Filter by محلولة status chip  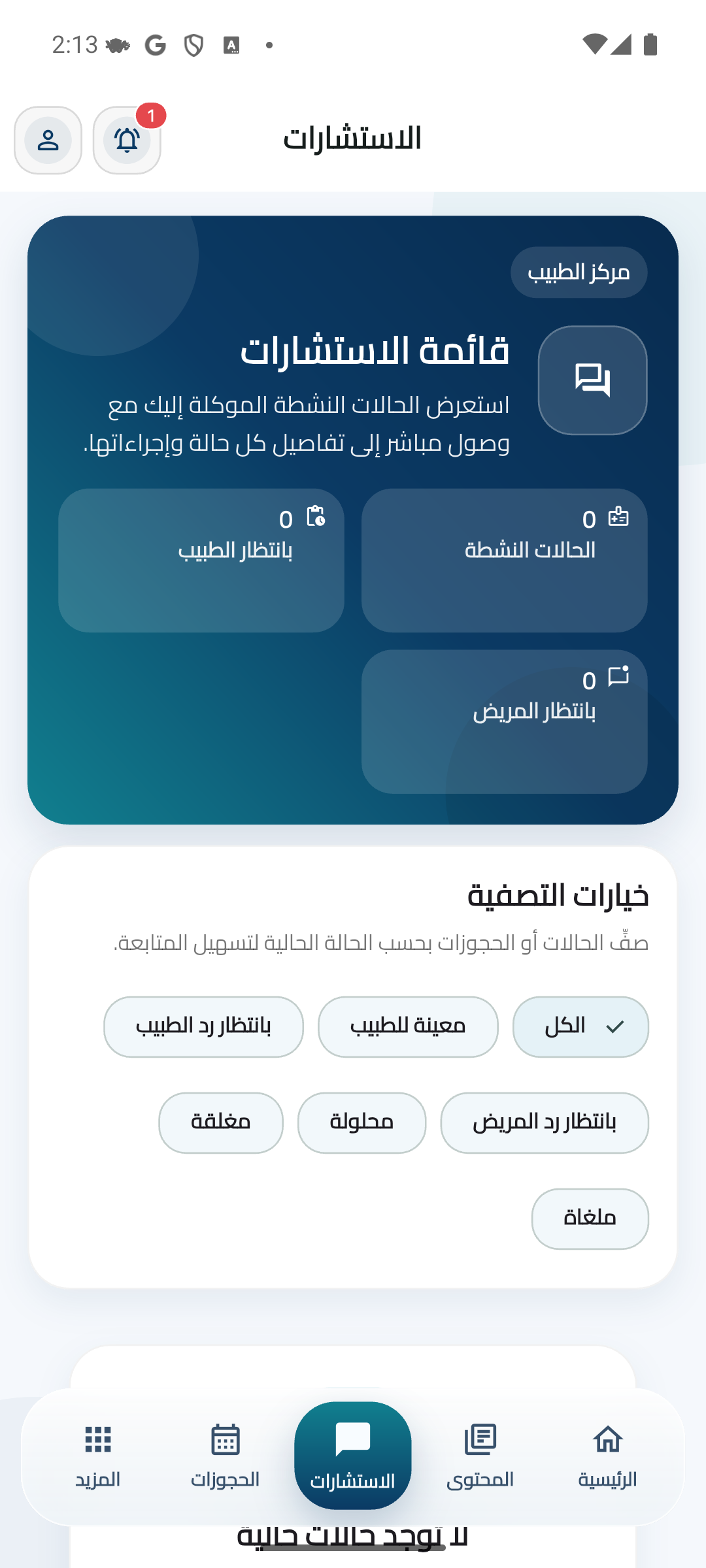click(361, 1122)
